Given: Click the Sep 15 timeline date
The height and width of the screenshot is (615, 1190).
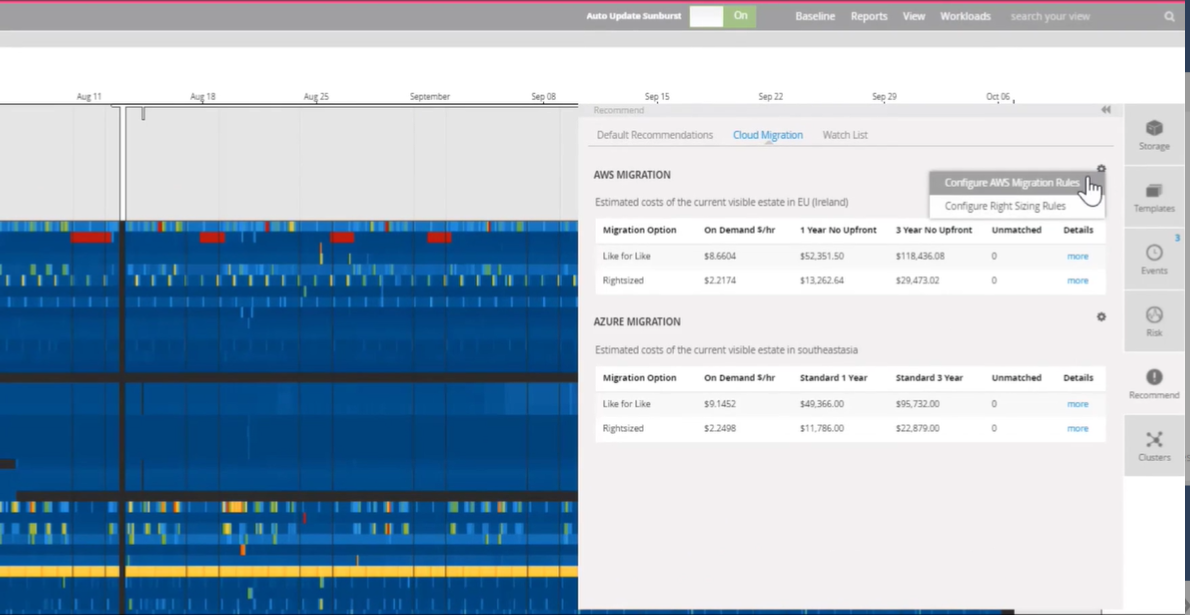Looking at the screenshot, I should tap(657, 96).
